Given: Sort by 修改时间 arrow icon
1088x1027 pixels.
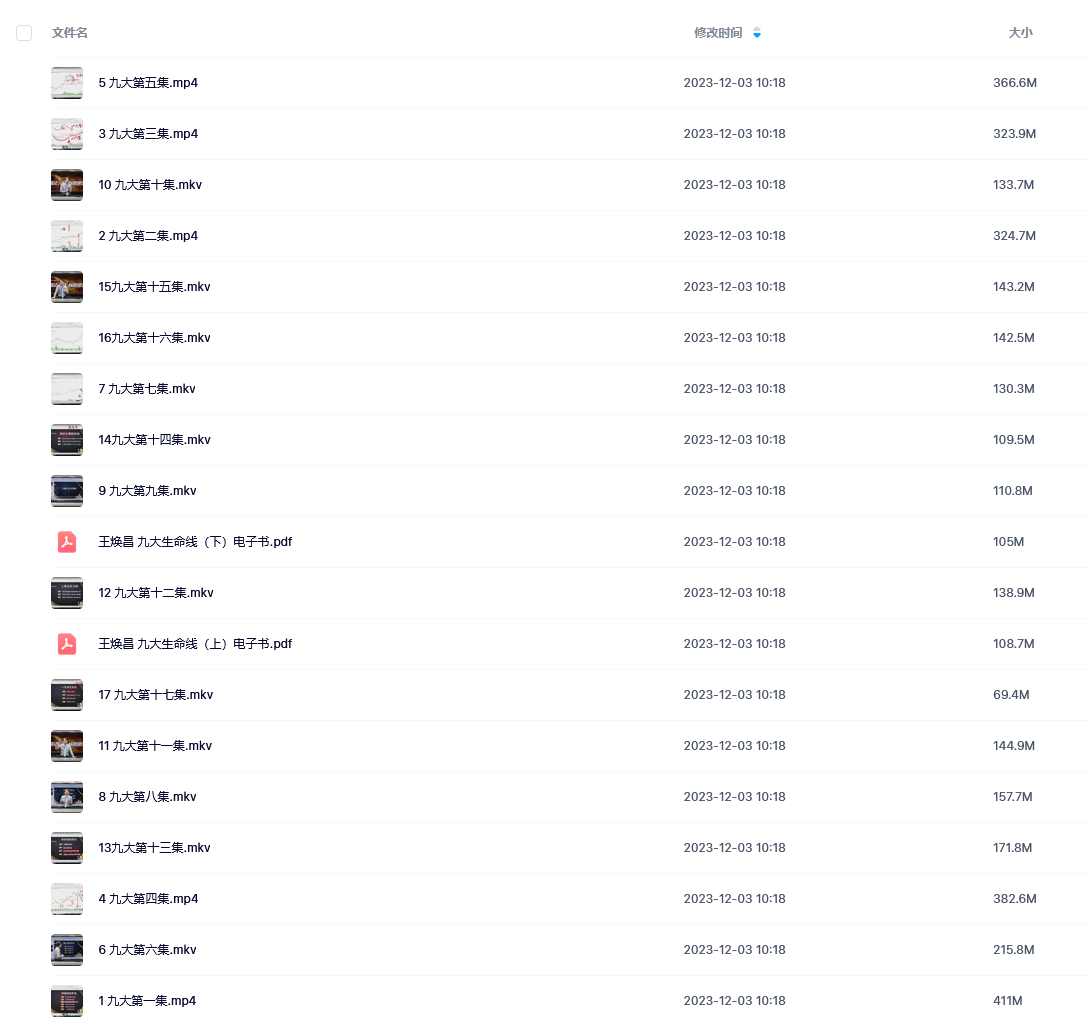Looking at the screenshot, I should coord(757,33).
